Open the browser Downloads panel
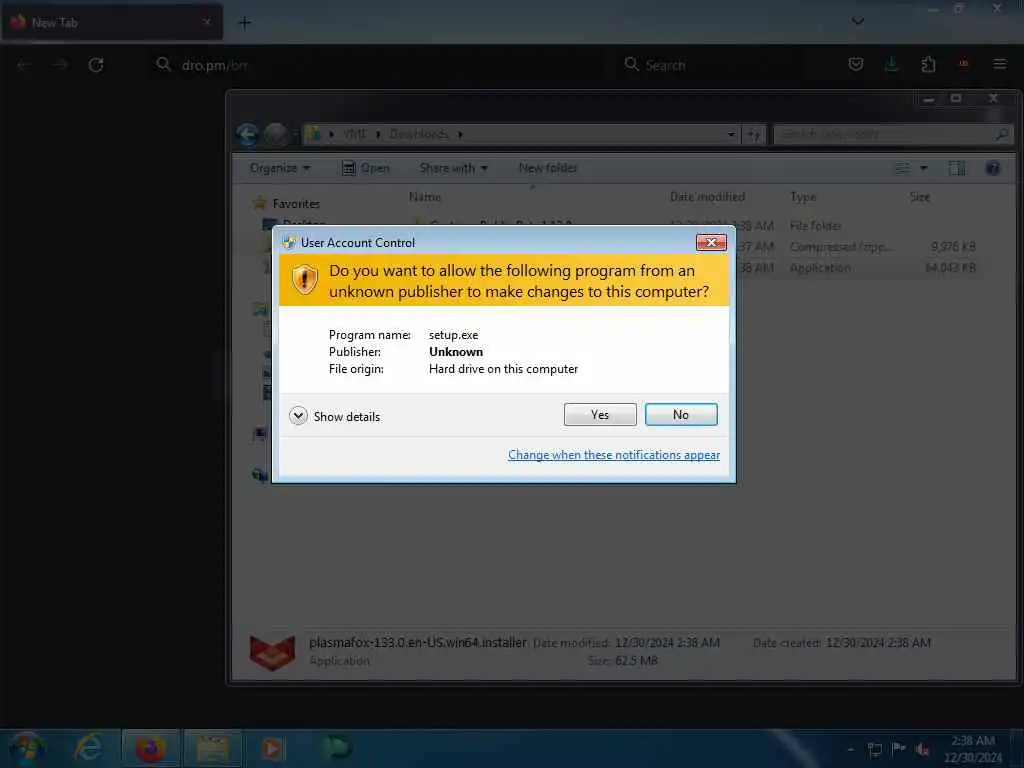 891,64
